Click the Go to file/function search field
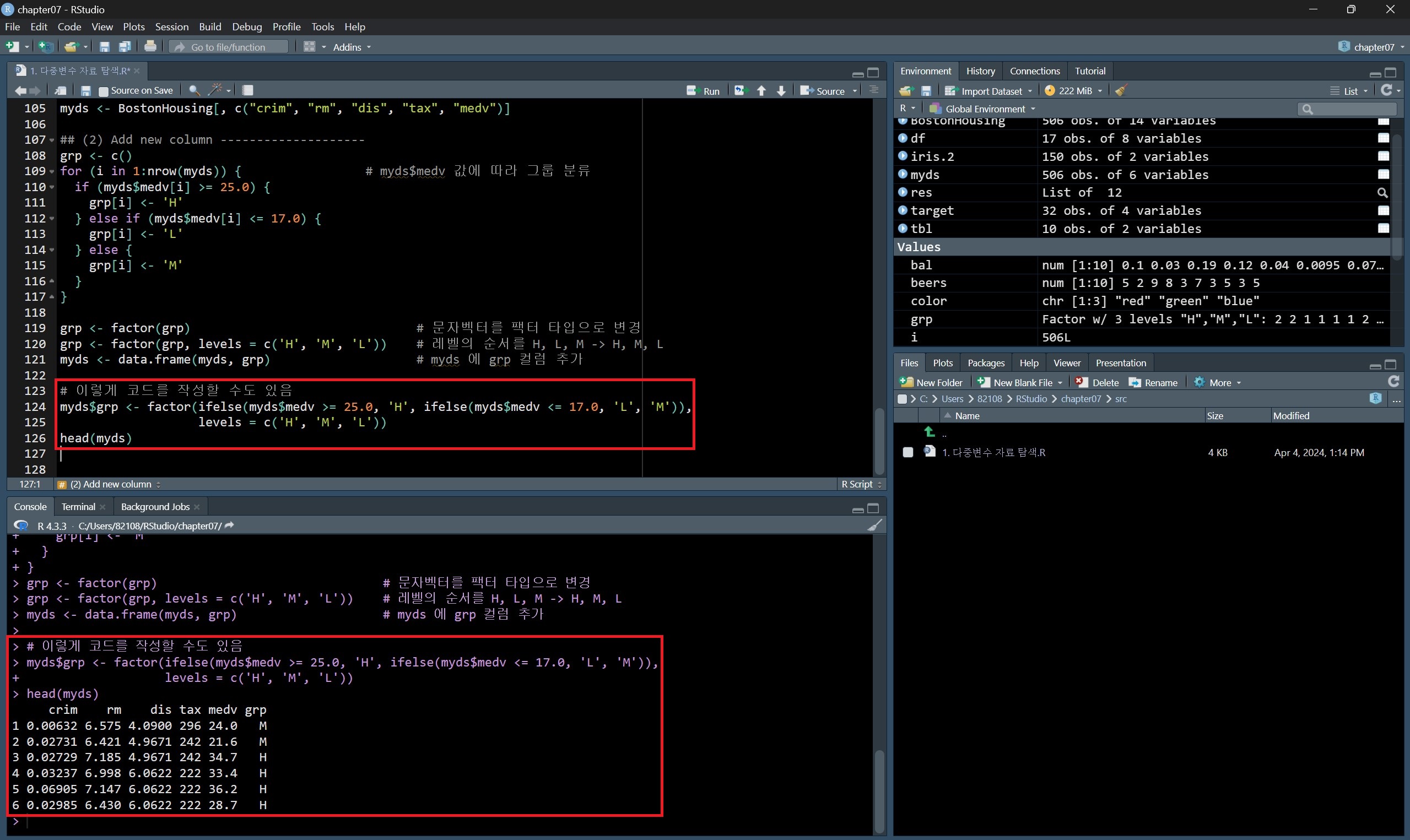 (229, 47)
